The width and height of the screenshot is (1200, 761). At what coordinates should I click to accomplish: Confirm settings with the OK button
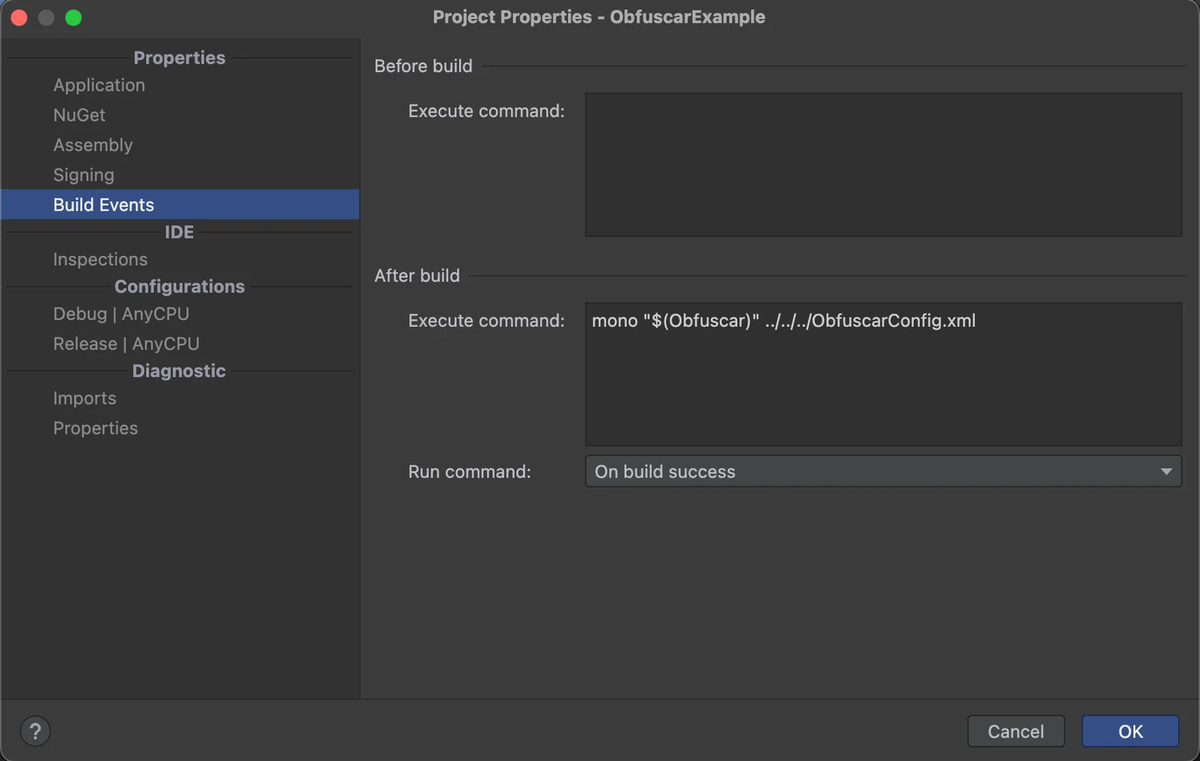click(1130, 731)
